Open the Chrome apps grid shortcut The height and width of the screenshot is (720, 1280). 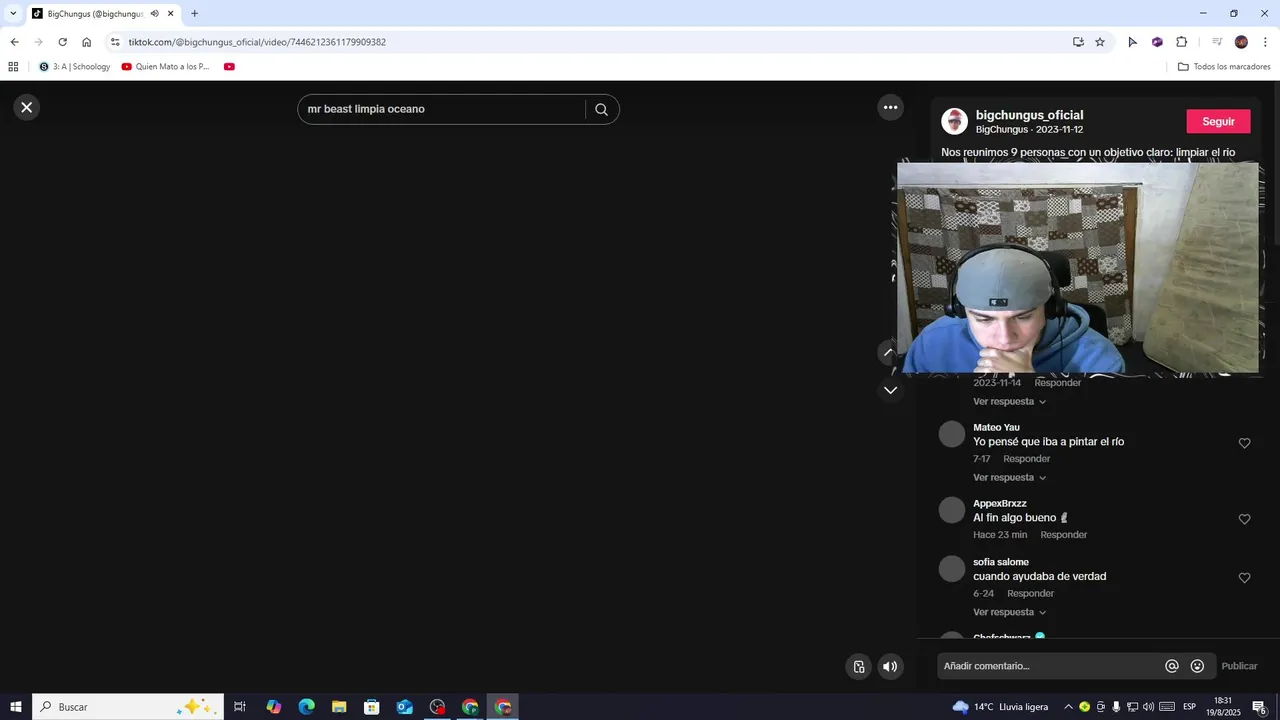13,67
